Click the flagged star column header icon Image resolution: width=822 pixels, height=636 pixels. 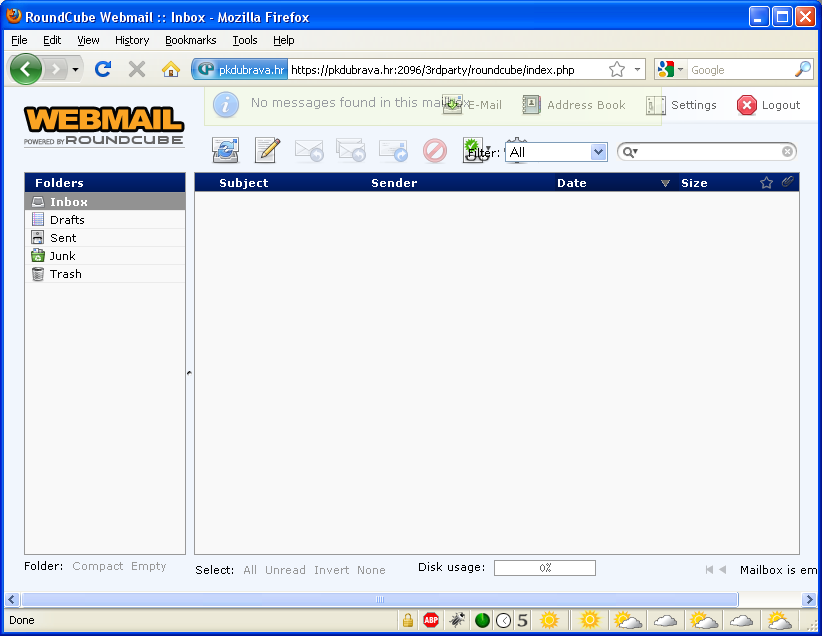point(767,182)
